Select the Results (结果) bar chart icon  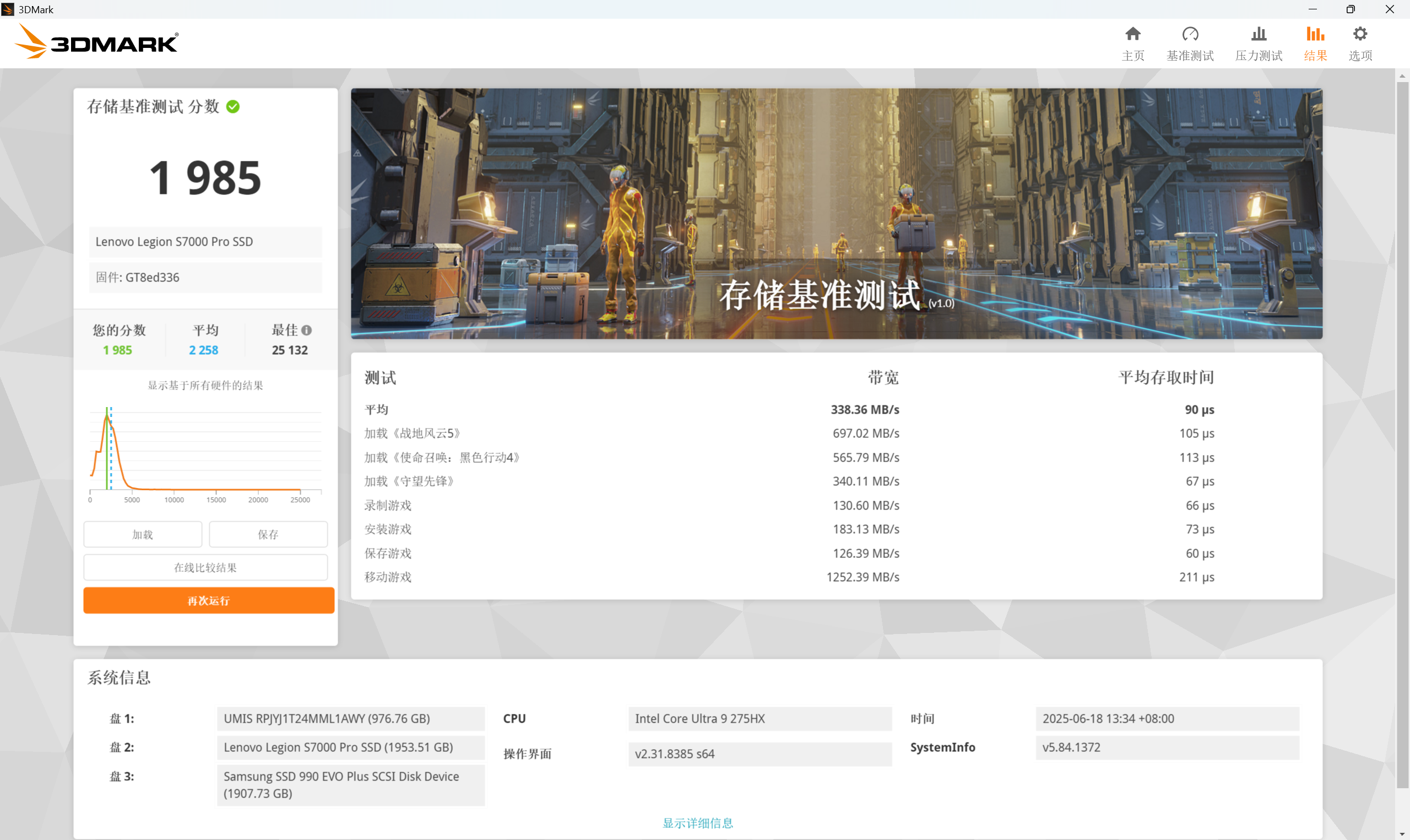coord(1315,34)
